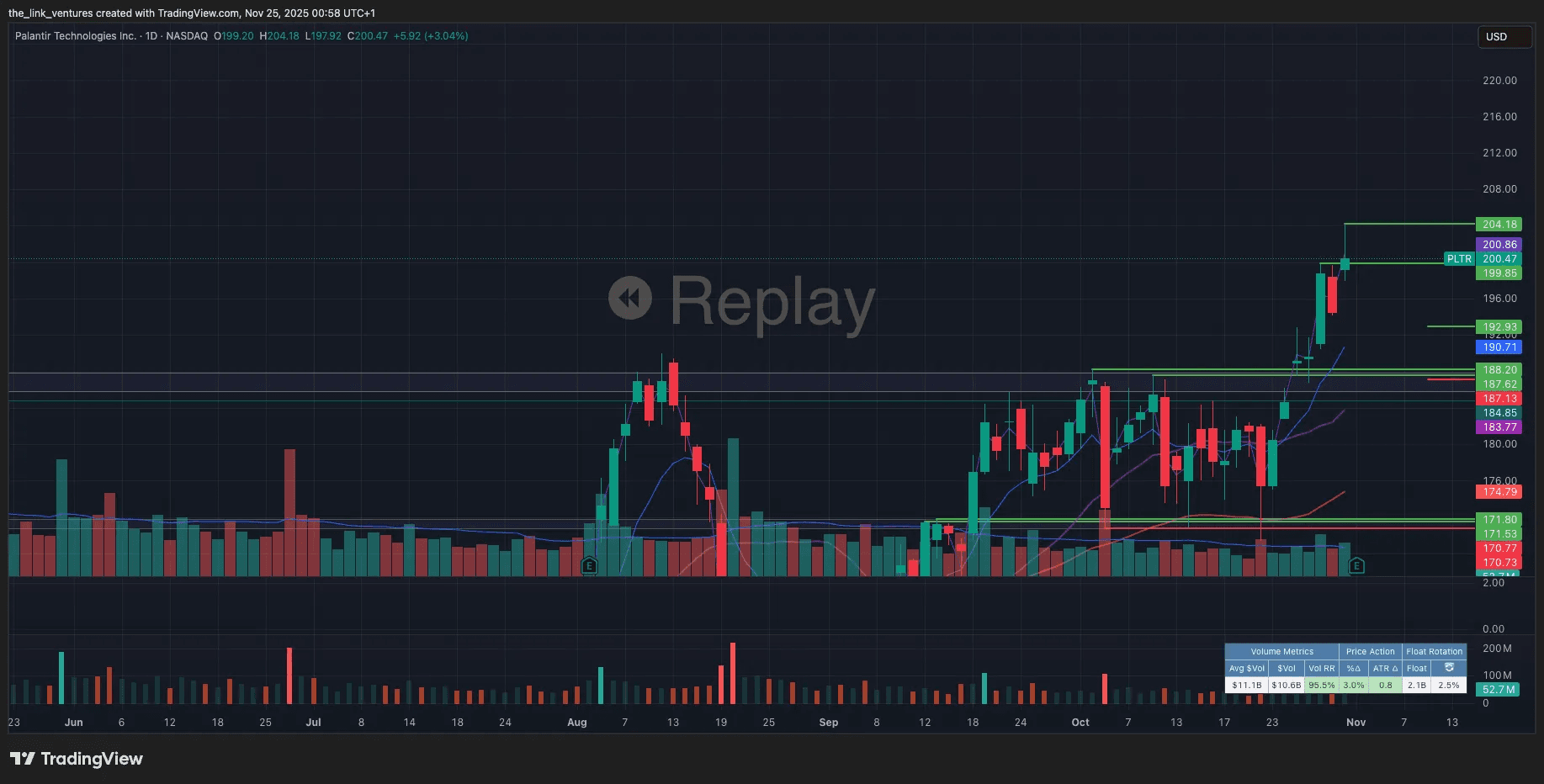Click the August earnings E marker
Viewport: 1544px width, 784px height.
pos(589,566)
